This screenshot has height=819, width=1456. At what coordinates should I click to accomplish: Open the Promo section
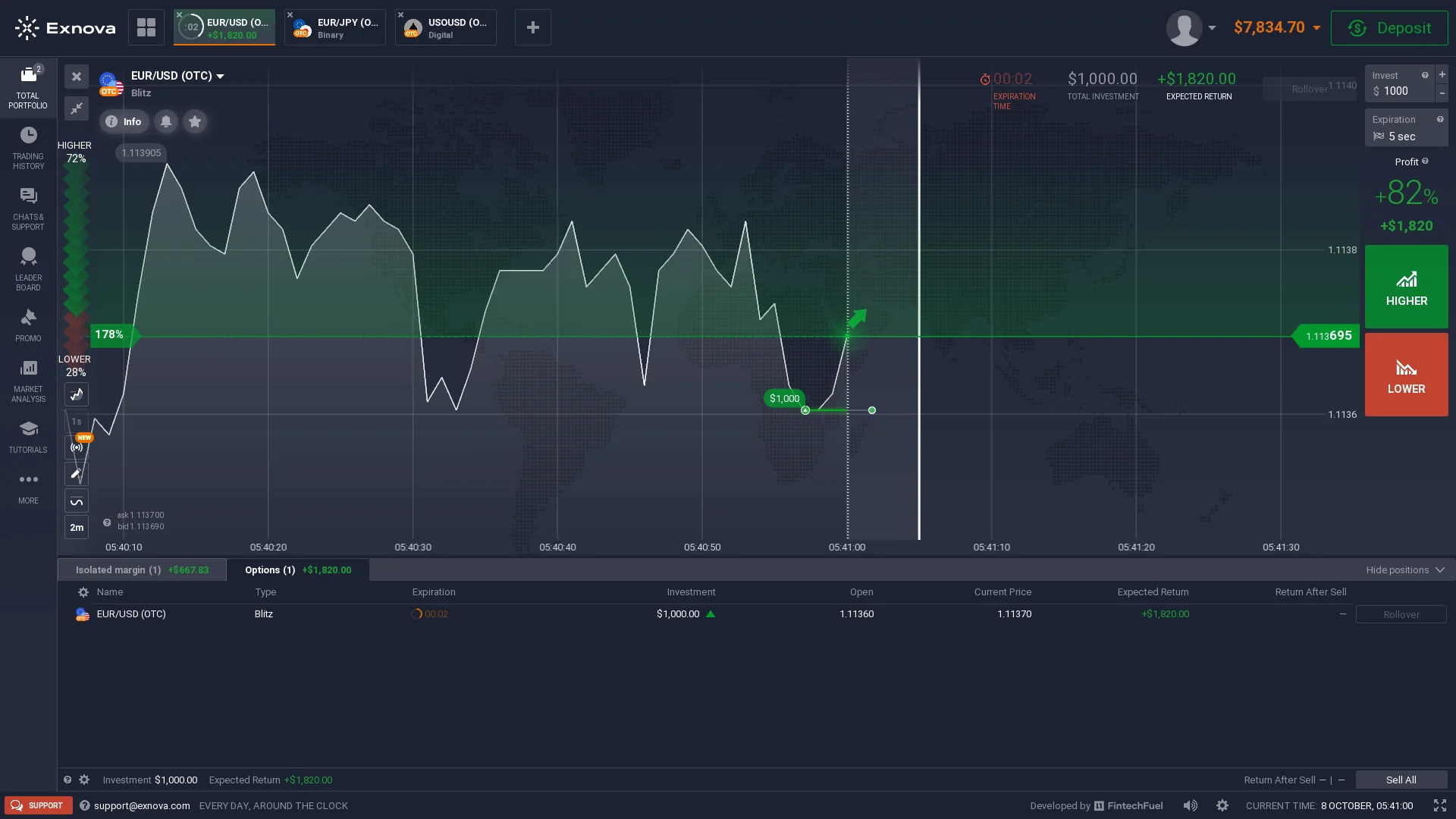click(x=28, y=326)
